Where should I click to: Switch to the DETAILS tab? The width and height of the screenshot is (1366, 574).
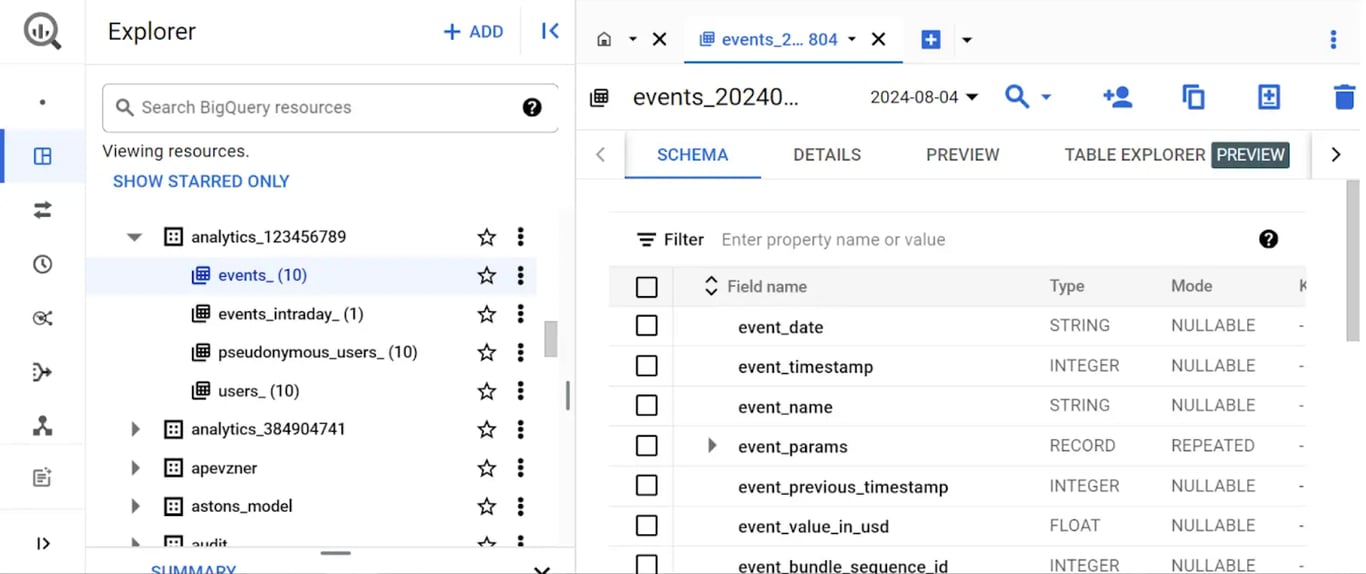[827, 155]
